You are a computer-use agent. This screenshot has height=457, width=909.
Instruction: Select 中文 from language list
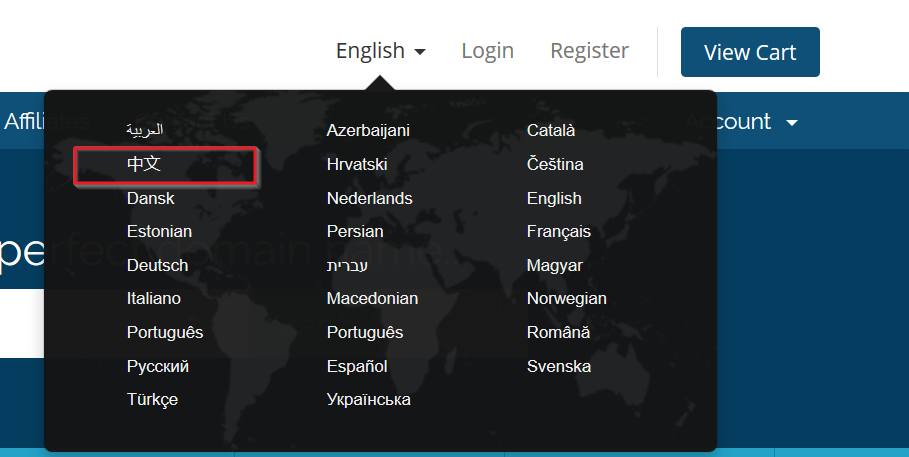click(x=144, y=165)
